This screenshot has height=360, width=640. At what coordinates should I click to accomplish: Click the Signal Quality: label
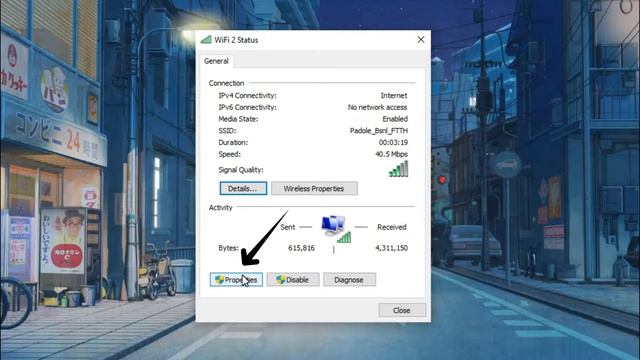point(241,170)
